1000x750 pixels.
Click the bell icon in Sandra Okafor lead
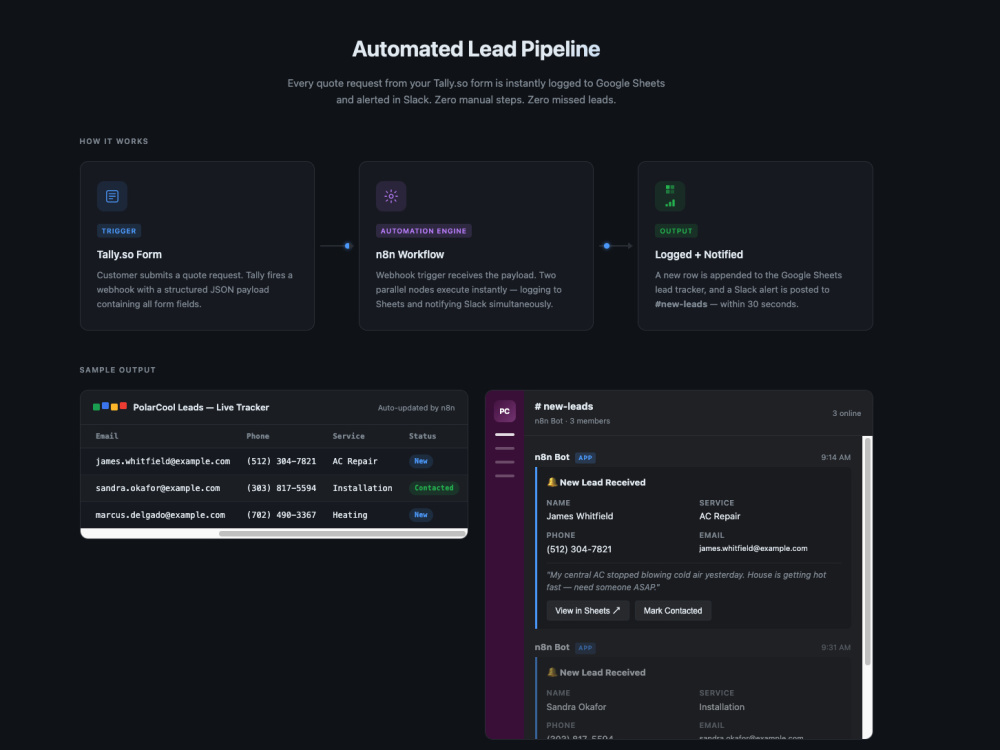pyautogui.click(x=552, y=672)
